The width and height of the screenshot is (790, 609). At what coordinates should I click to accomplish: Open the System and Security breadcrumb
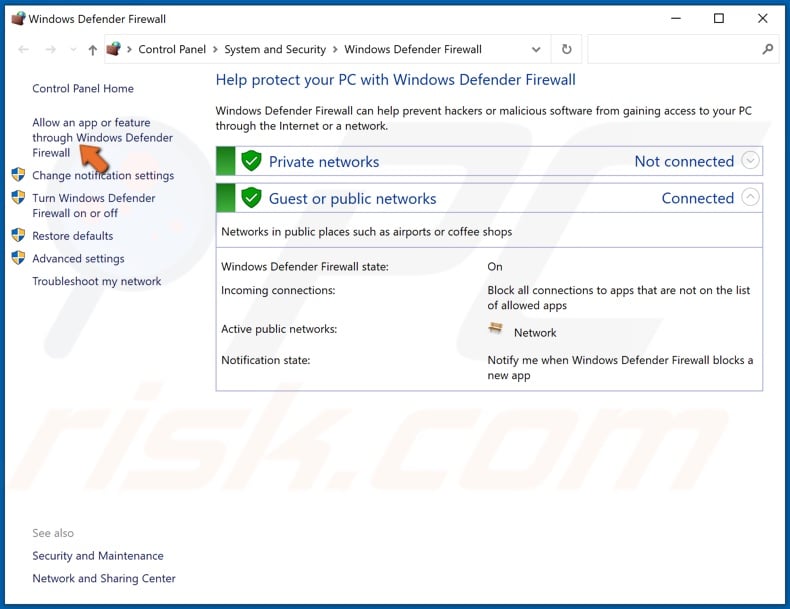click(x=275, y=49)
